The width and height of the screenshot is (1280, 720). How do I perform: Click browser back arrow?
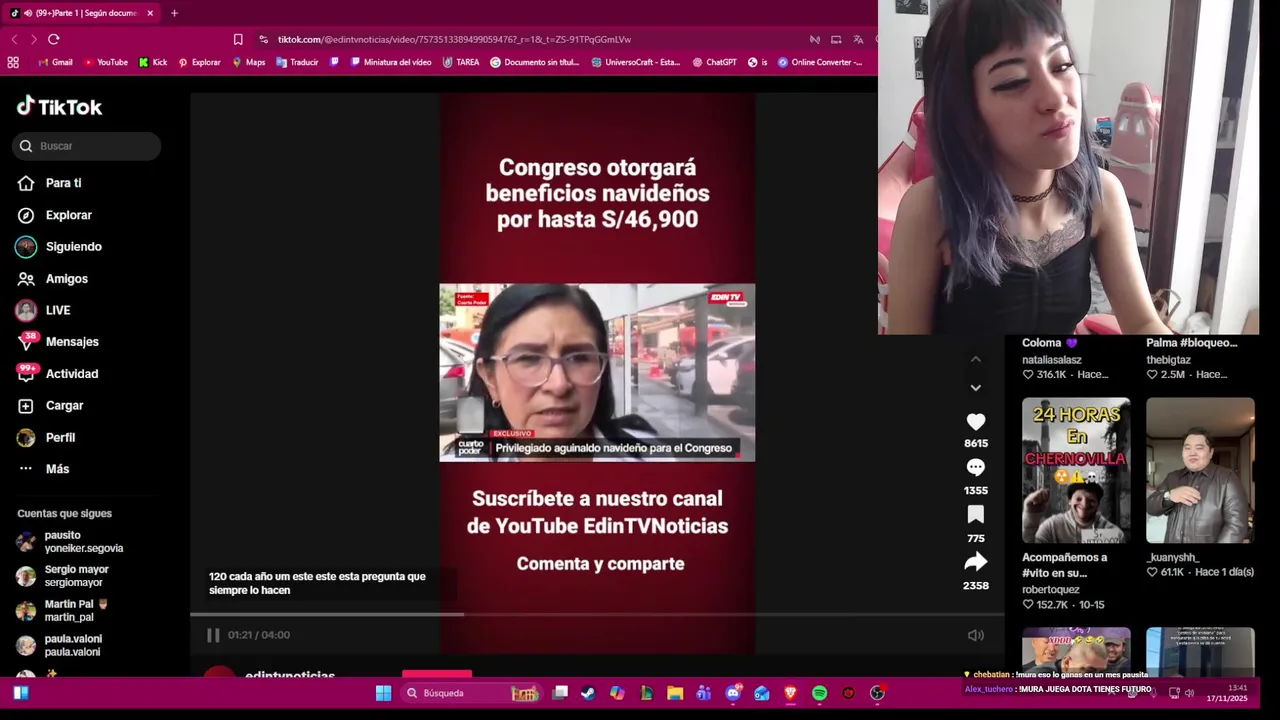[14, 39]
